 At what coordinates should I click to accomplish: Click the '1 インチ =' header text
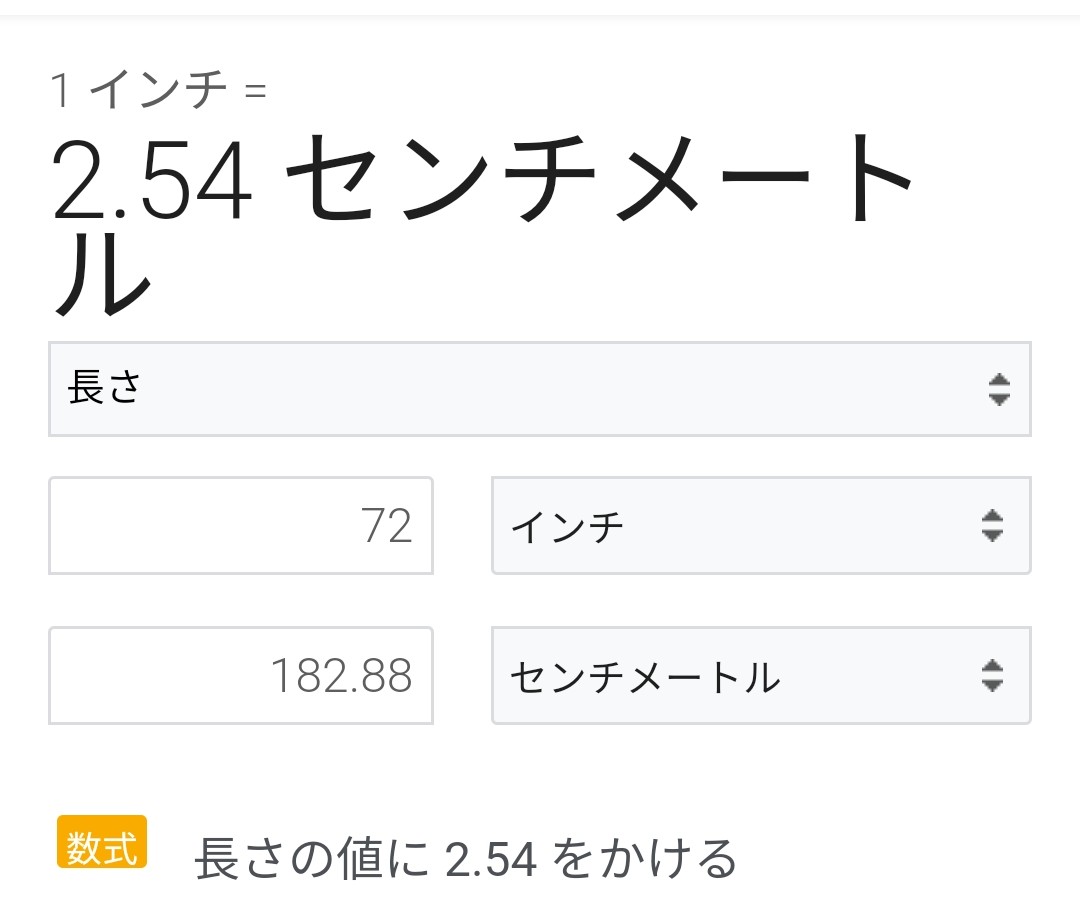click(158, 92)
